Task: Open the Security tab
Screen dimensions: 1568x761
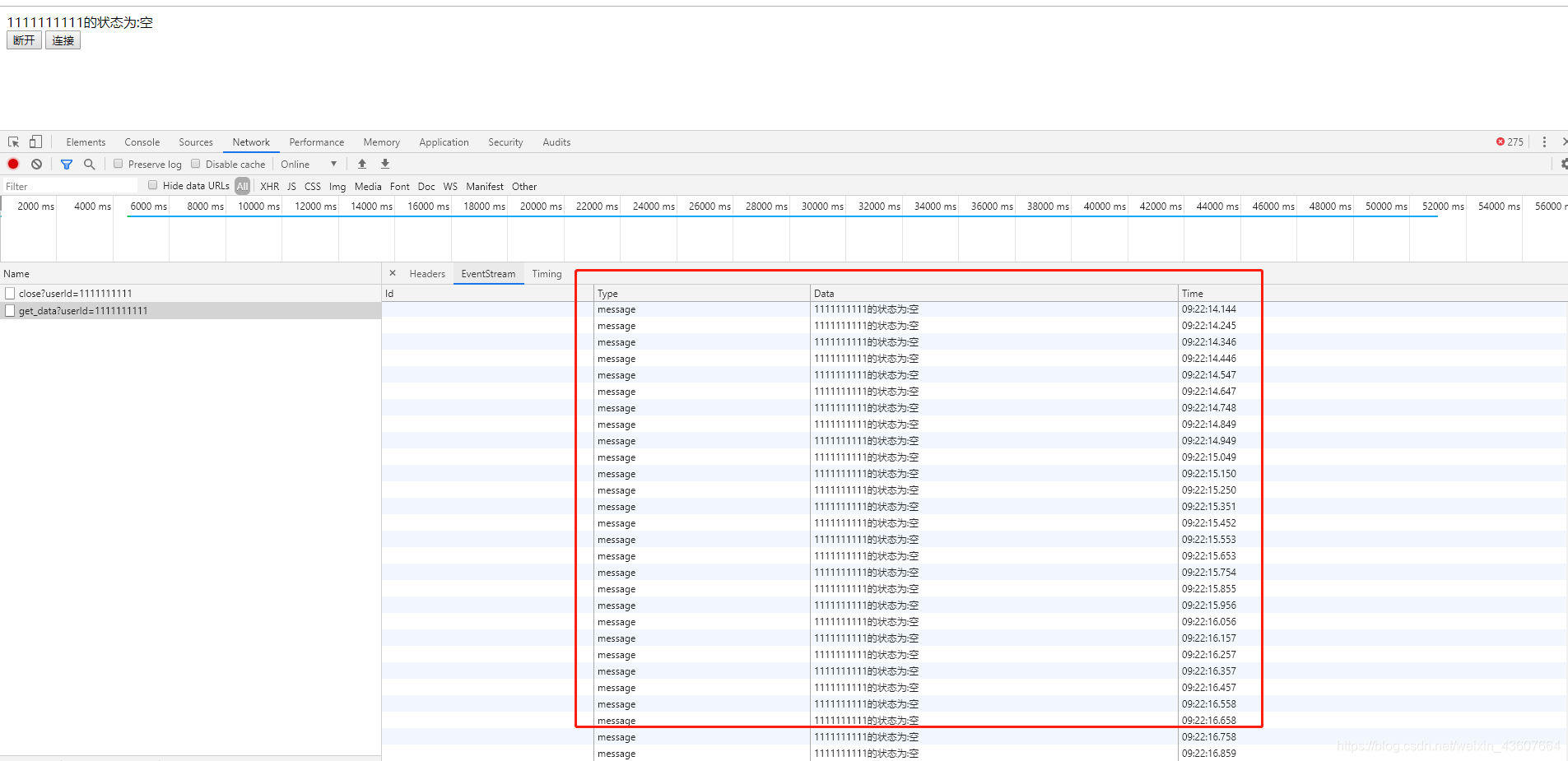Action: tap(505, 142)
